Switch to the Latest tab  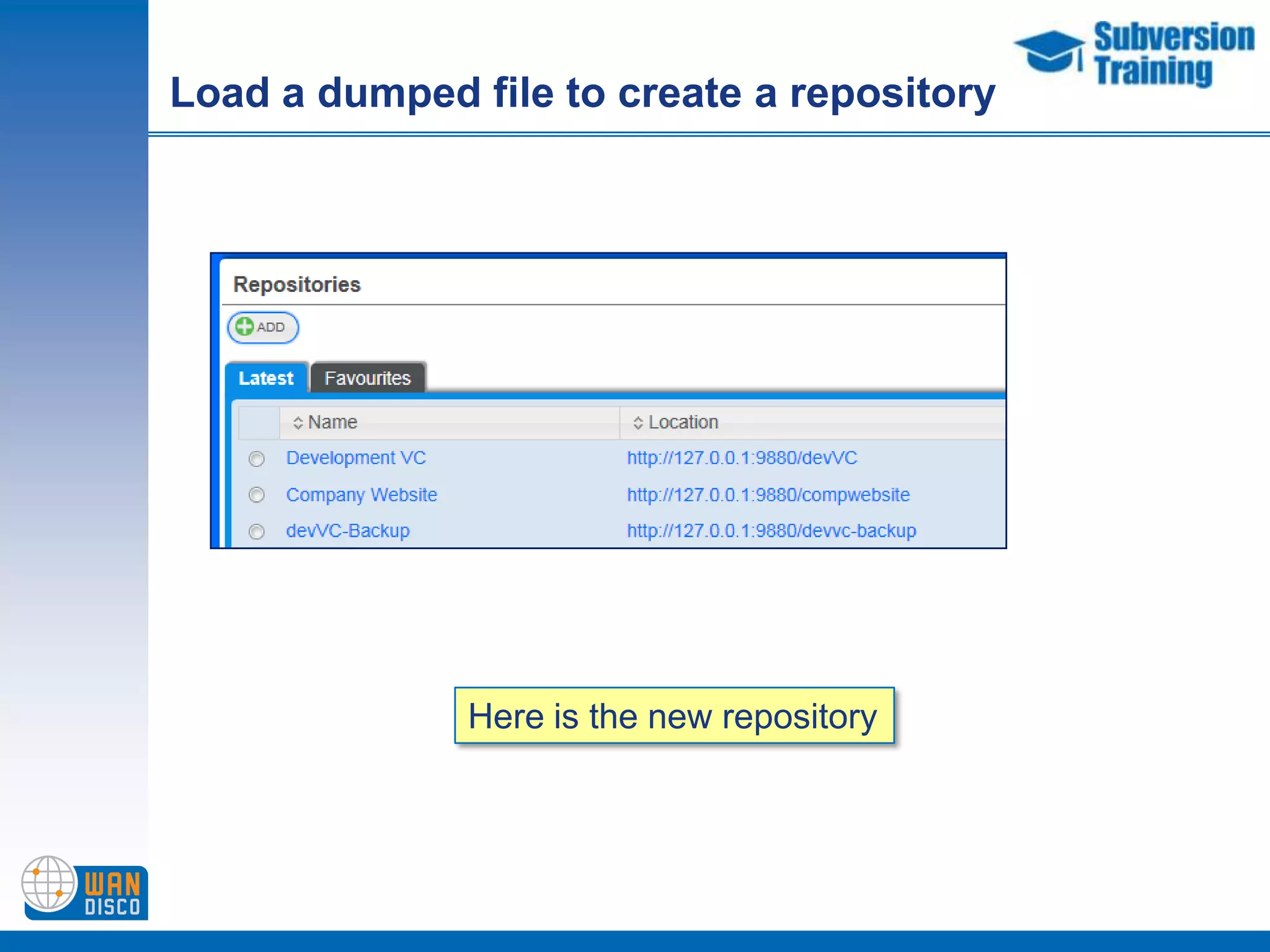point(266,378)
